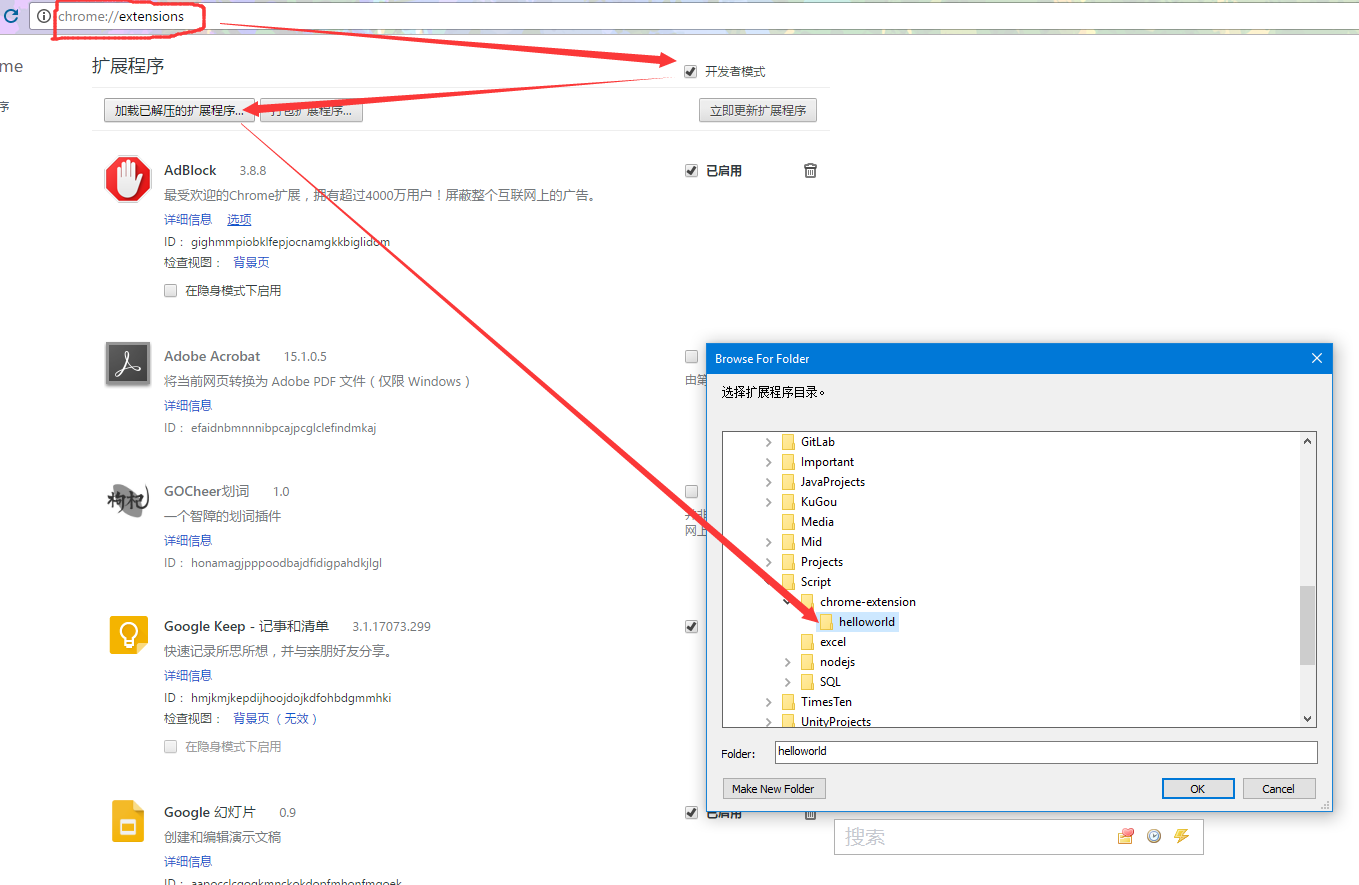Untick the Google 幻灯片 enabled checkbox
This screenshot has height=885, width=1359.
[x=691, y=813]
